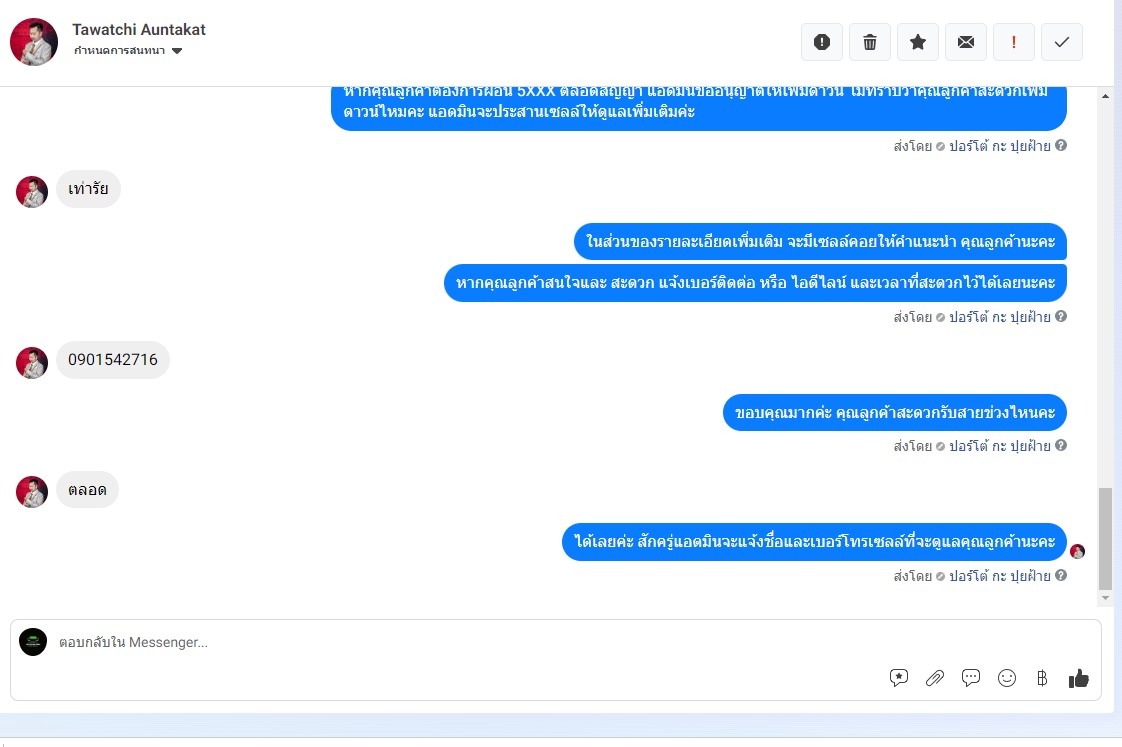Select the 0901542716 phone number message
This screenshot has height=747, width=1122.
click(x=113, y=360)
